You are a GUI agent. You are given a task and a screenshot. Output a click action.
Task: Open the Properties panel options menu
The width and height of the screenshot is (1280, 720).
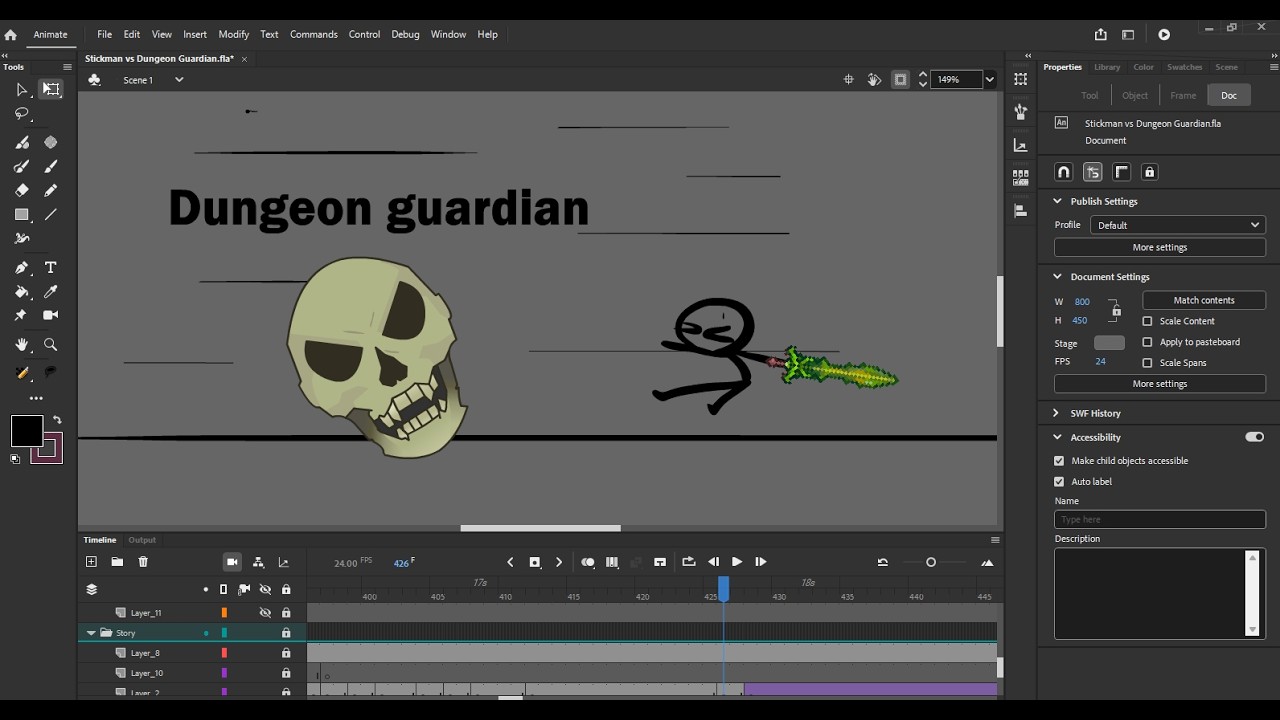pyautogui.click(x=1274, y=67)
